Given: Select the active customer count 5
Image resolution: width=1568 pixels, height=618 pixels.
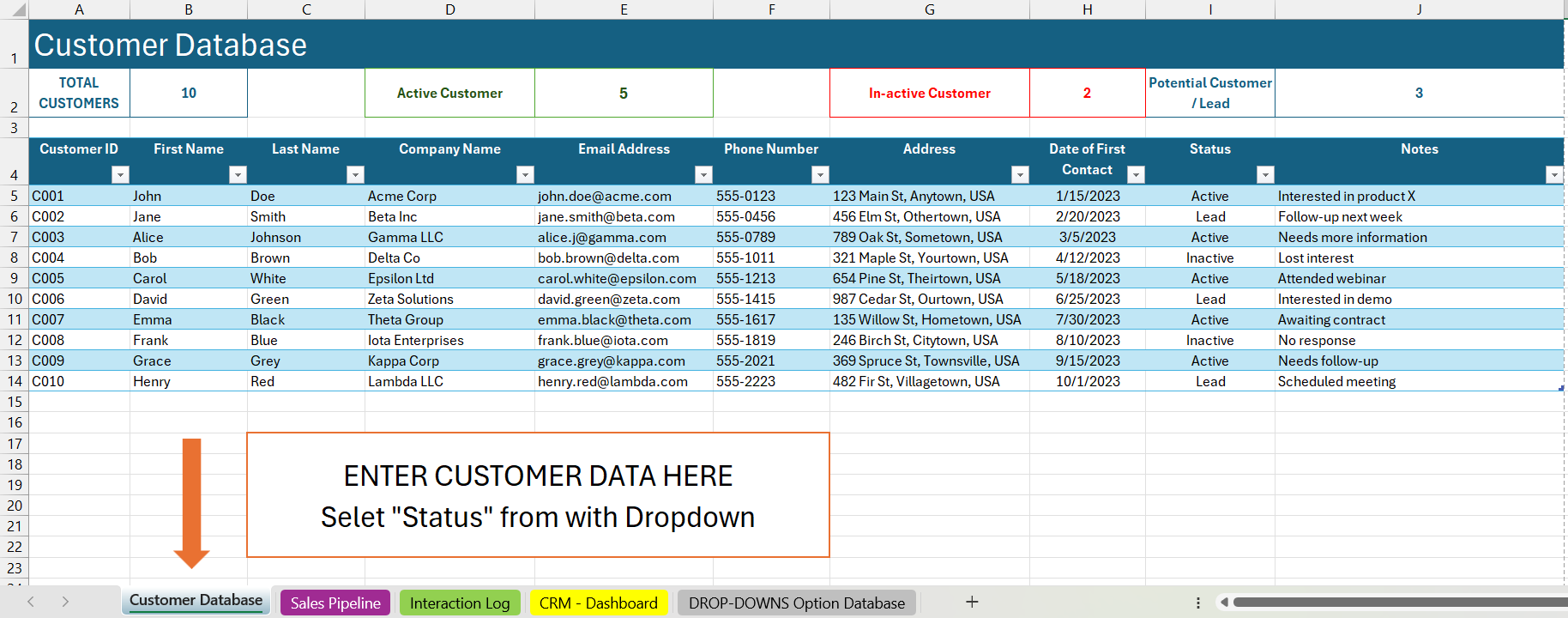Looking at the screenshot, I should pos(624,93).
